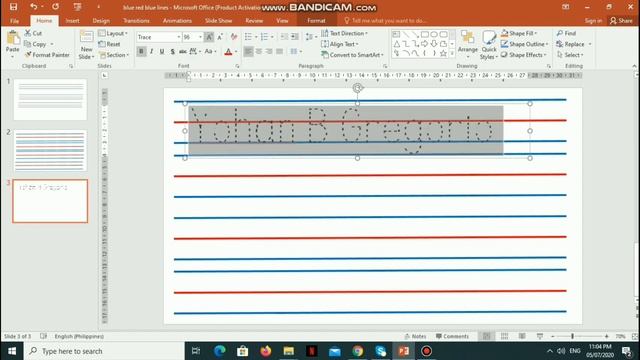Click the Decrease List Level icon

click(x=284, y=37)
